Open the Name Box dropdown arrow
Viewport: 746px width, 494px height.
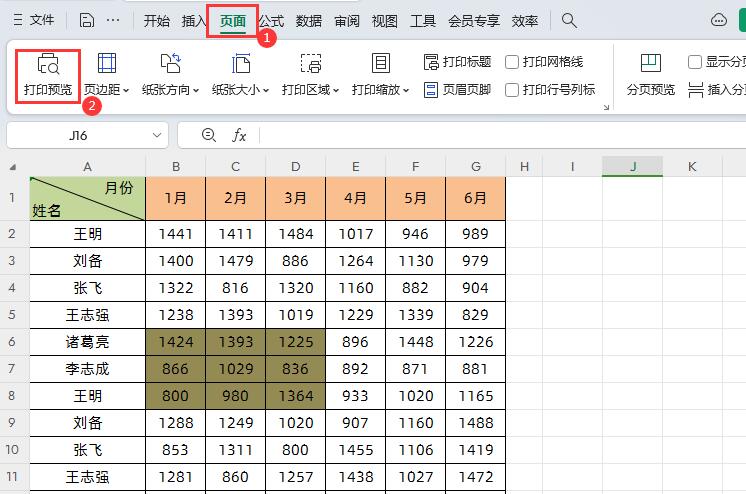coord(157,135)
